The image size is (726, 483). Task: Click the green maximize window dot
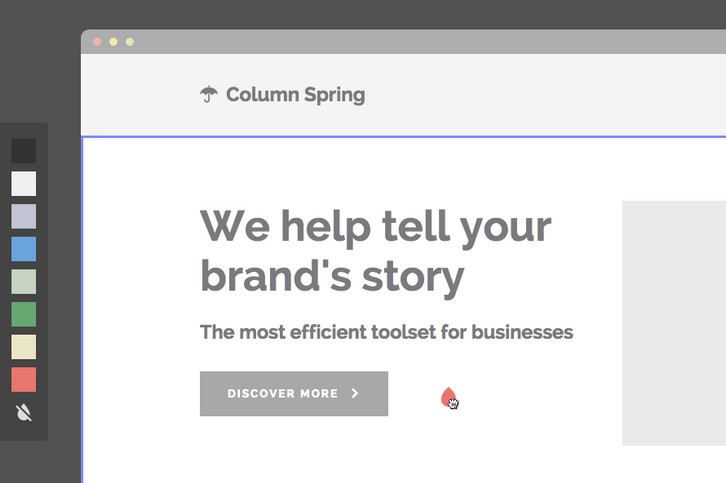coord(130,42)
